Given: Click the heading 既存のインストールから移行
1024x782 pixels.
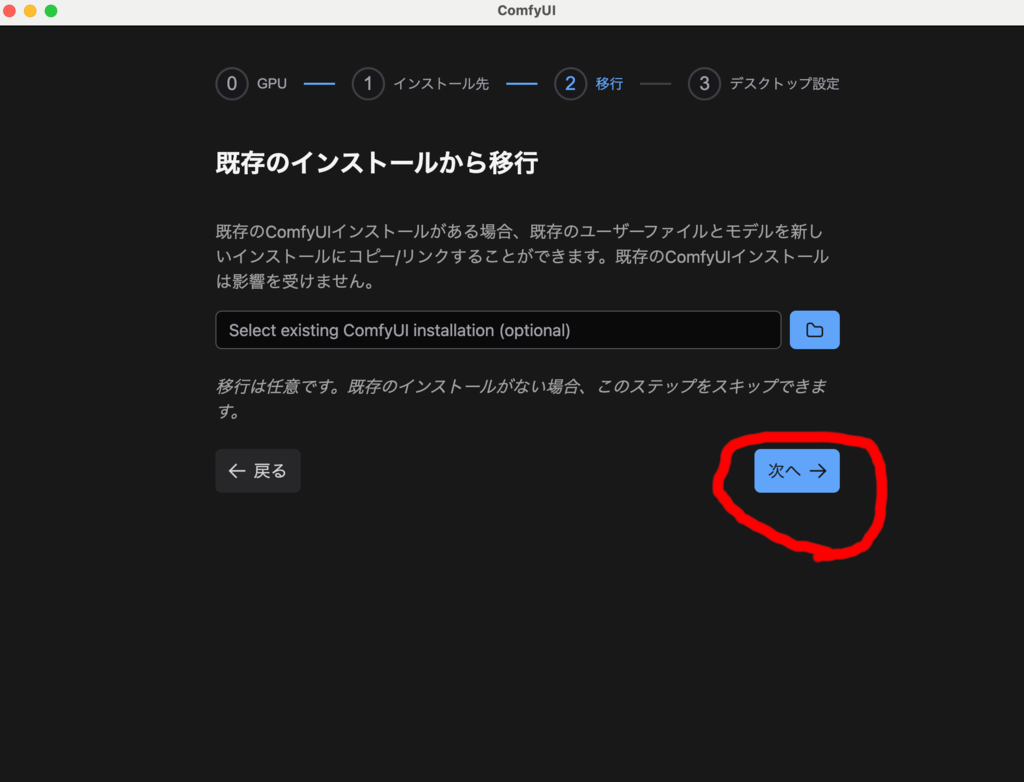Looking at the screenshot, I should pyautogui.click(x=377, y=163).
